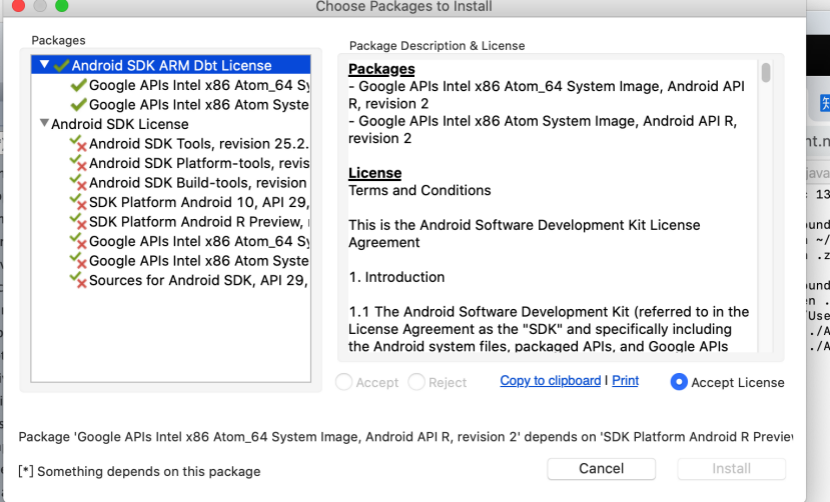
Task: Click status icon of Android SDK Tools row
Action: tap(78, 144)
